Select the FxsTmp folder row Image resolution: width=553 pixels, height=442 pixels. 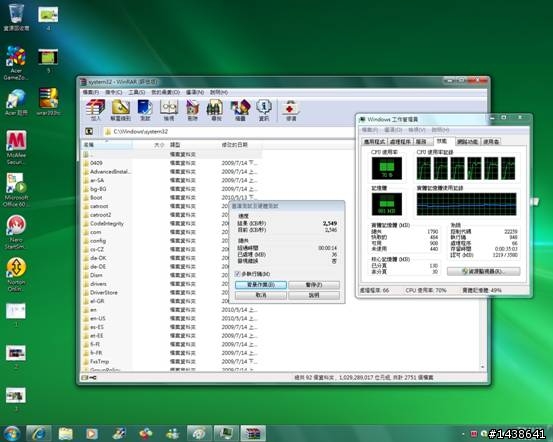pyautogui.click(x=171, y=361)
